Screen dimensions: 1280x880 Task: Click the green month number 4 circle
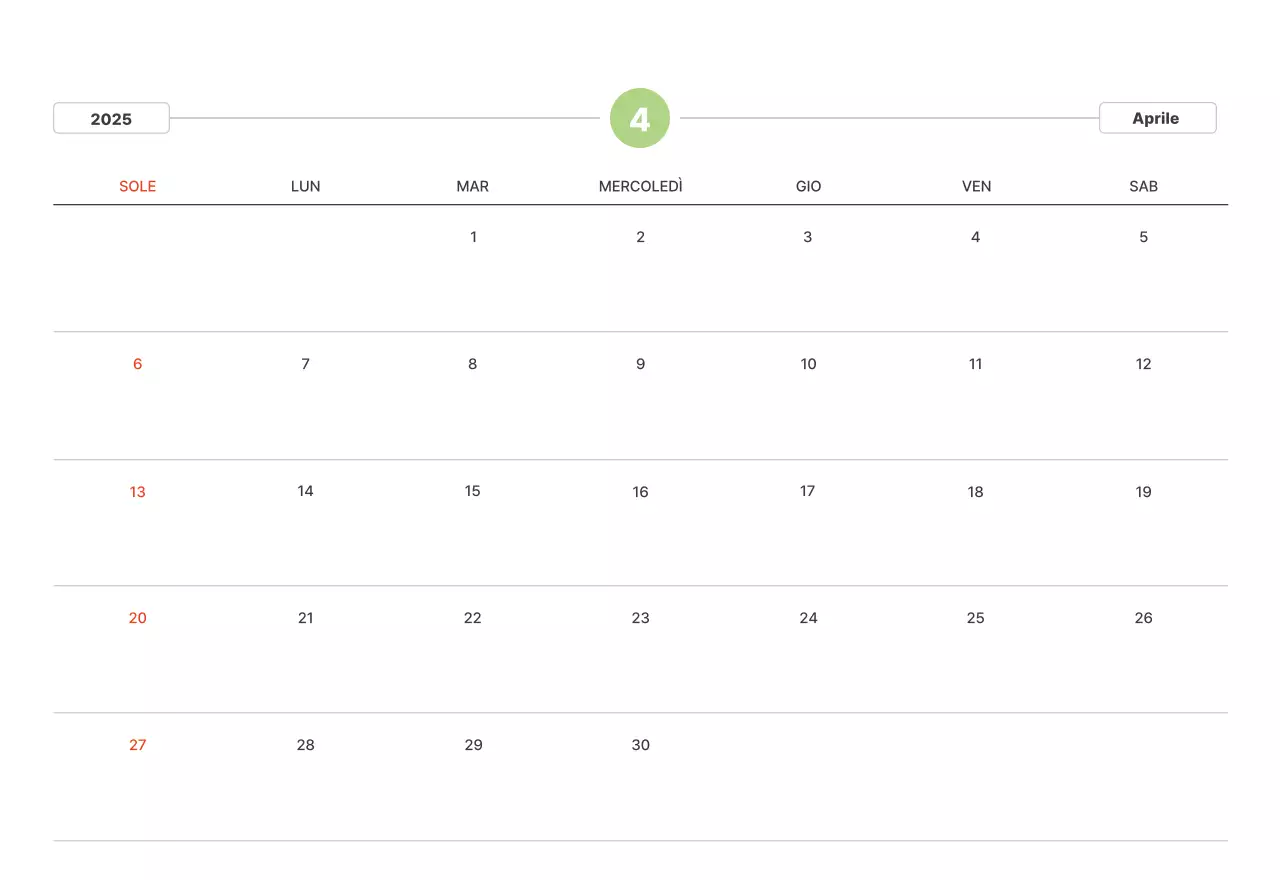pos(640,118)
